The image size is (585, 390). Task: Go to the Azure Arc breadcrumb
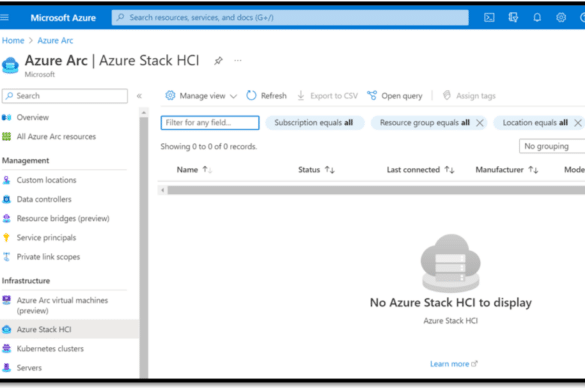(x=55, y=40)
